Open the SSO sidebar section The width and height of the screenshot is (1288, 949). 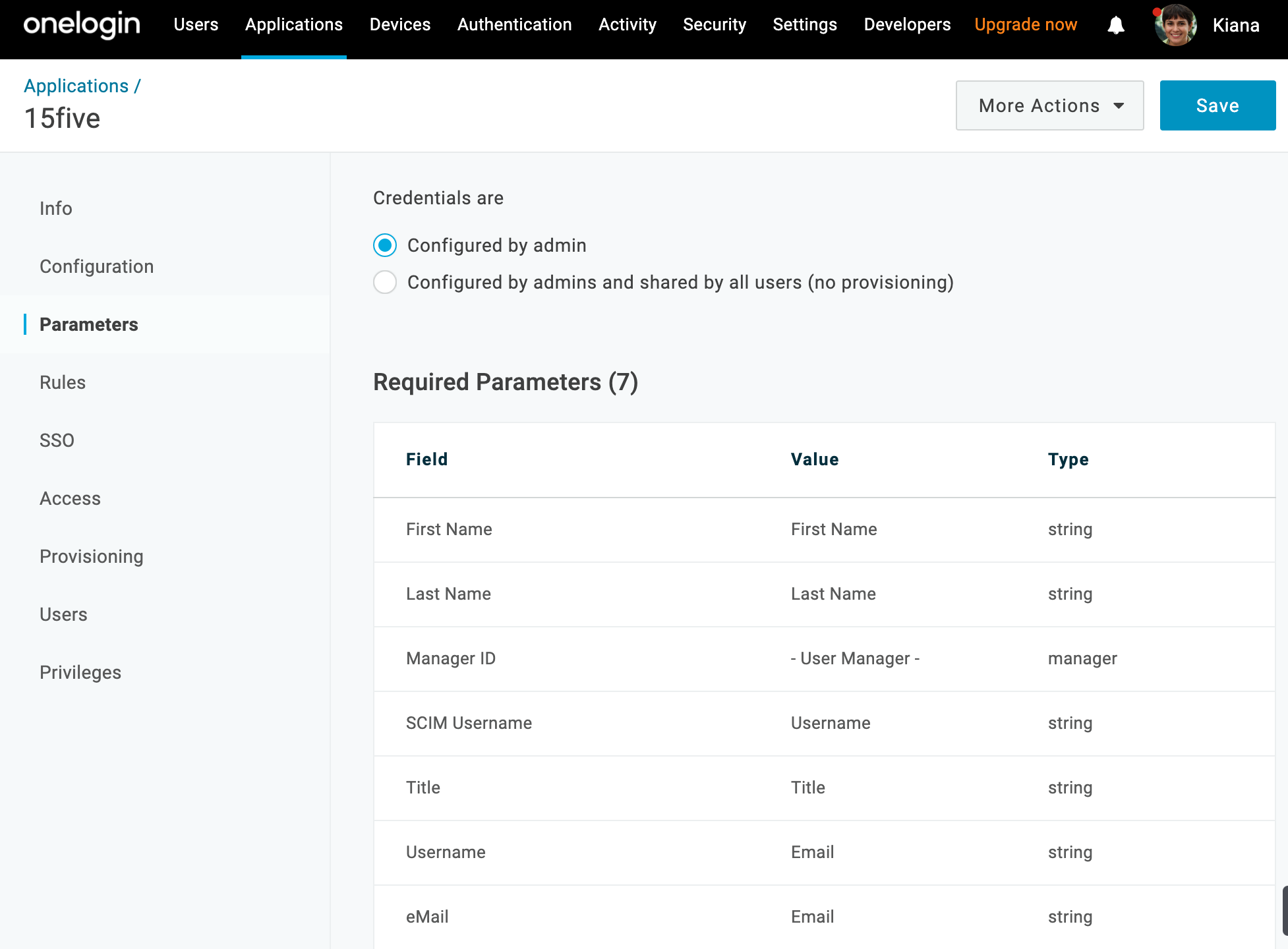pos(57,440)
